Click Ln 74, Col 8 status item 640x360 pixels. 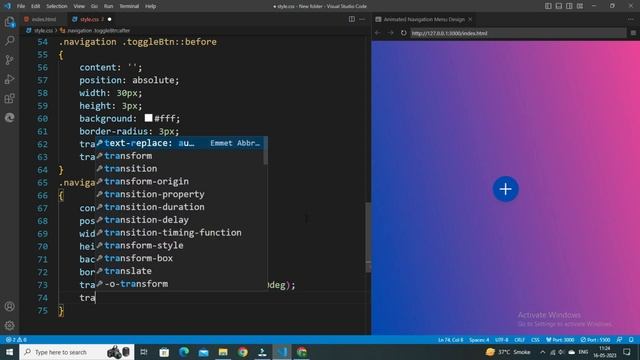[x=451, y=340]
